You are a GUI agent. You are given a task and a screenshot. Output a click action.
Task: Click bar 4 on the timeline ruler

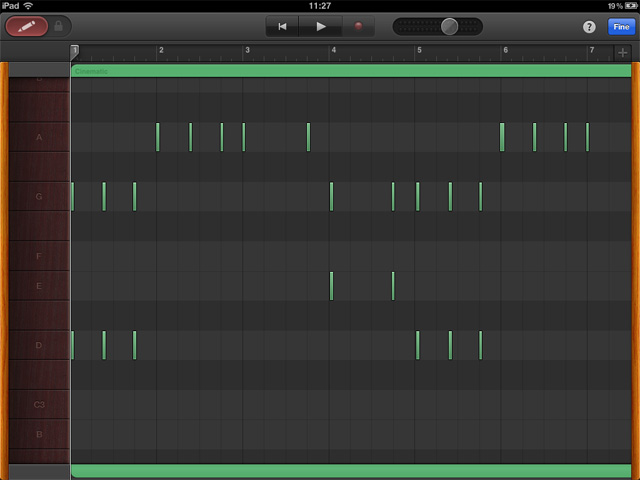point(334,50)
